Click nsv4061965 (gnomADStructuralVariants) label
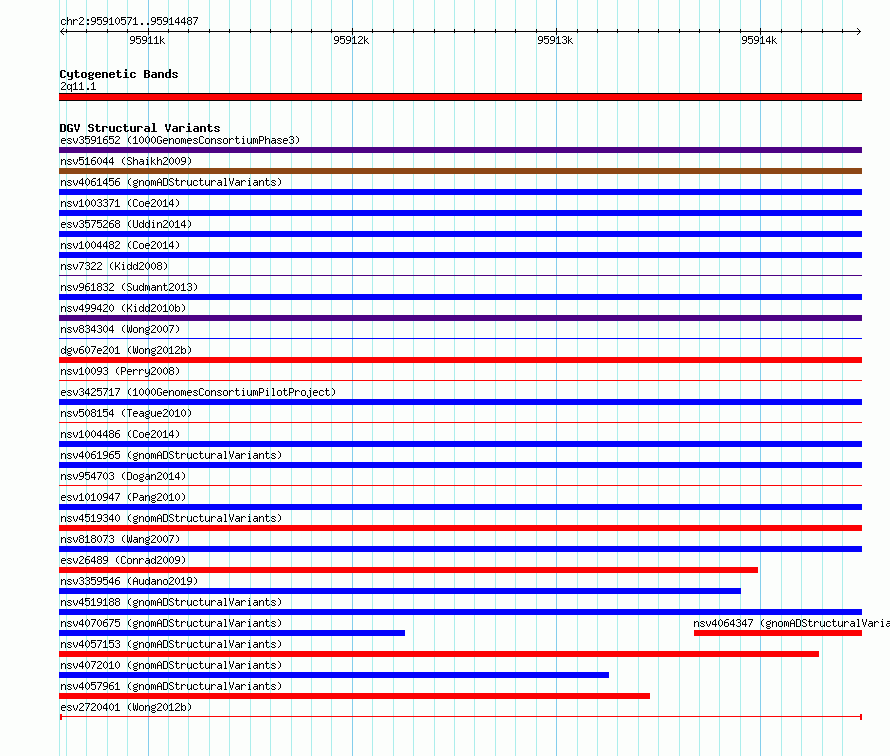 click(171, 455)
